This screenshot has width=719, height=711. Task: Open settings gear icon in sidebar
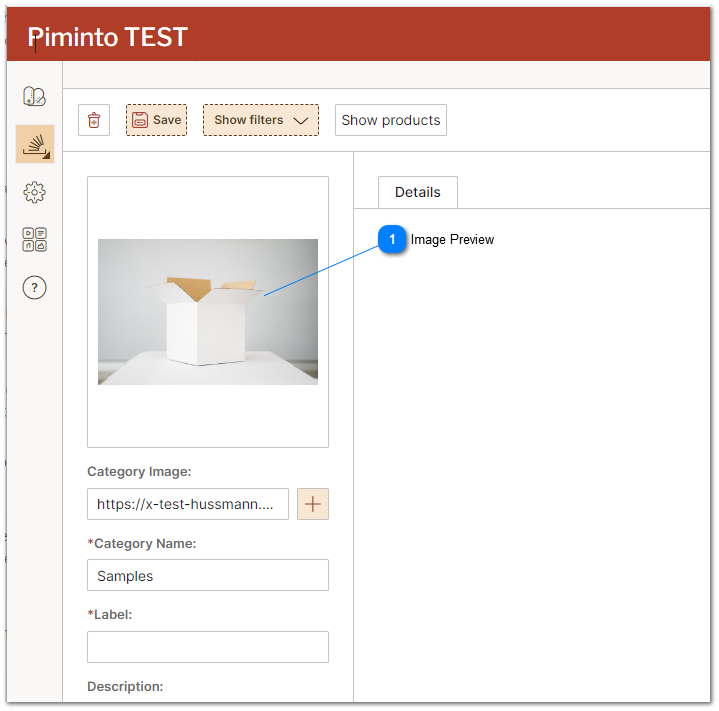click(34, 192)
